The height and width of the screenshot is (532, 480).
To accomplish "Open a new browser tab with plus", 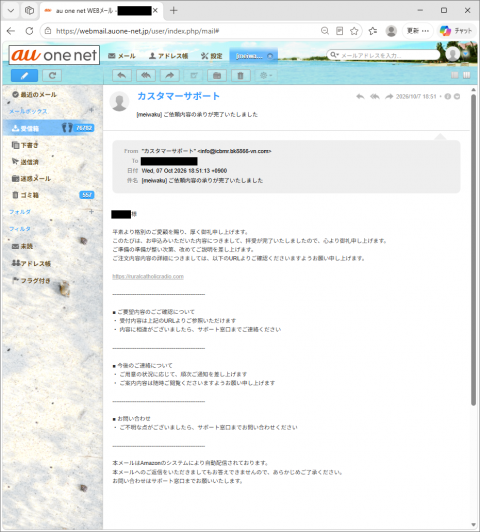I will [x=173, y=11].
